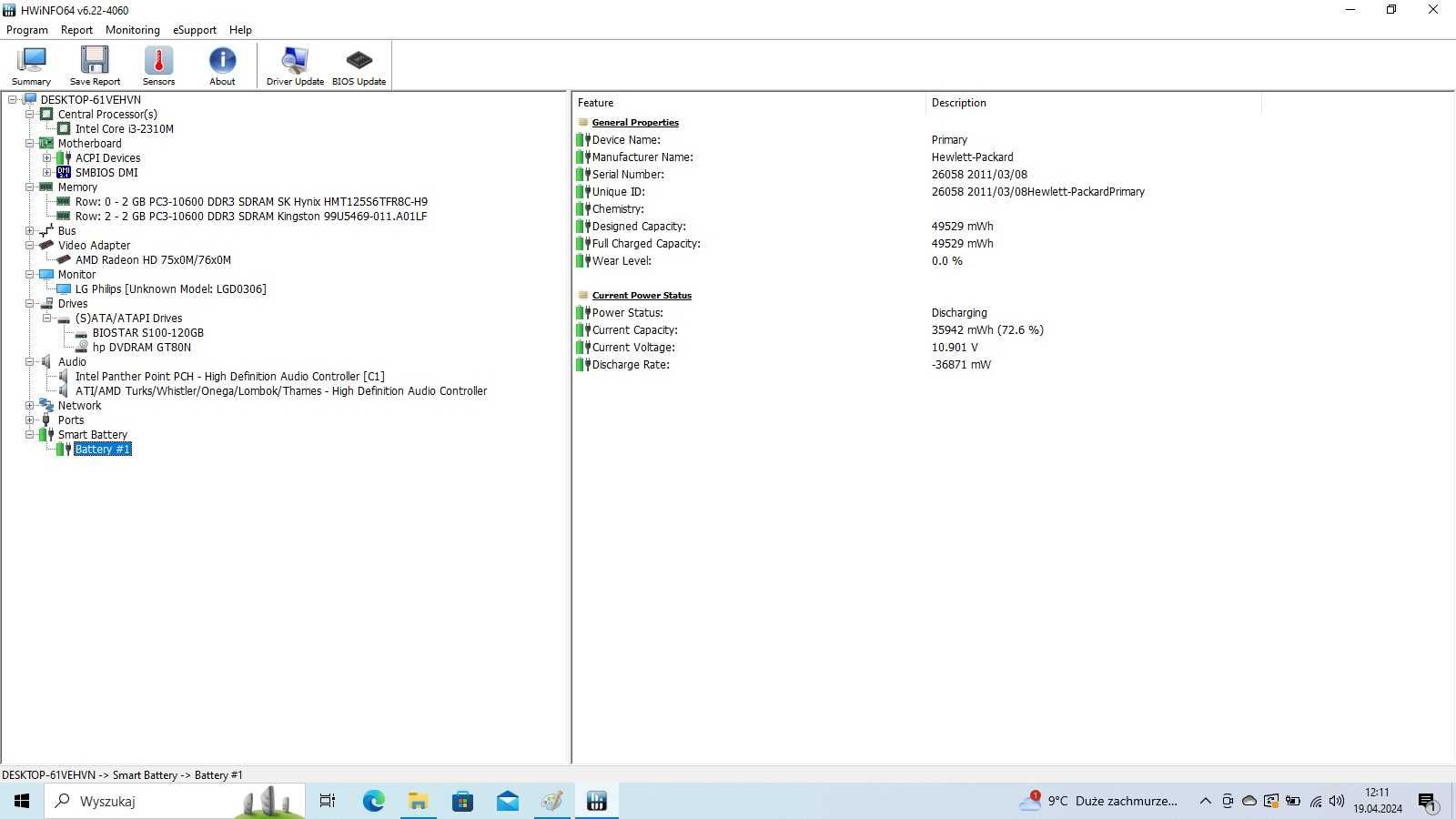The image size is (1456, 819).
Task: Click the Drives node icon
Action: coord(46,304)
